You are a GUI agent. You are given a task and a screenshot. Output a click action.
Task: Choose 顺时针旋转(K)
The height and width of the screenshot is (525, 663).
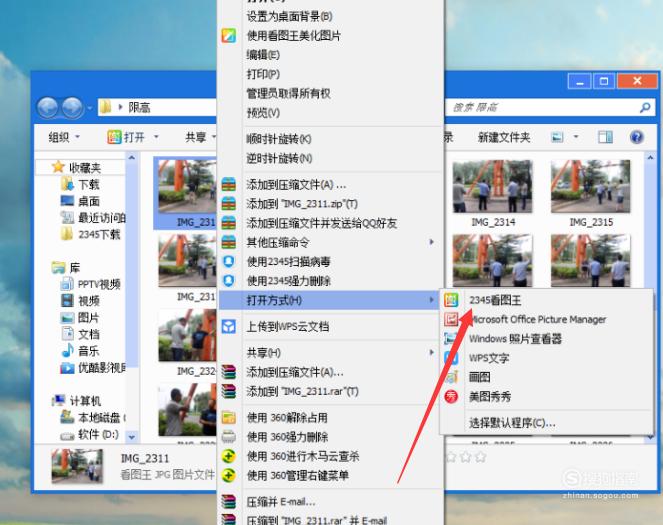[279, 139]
